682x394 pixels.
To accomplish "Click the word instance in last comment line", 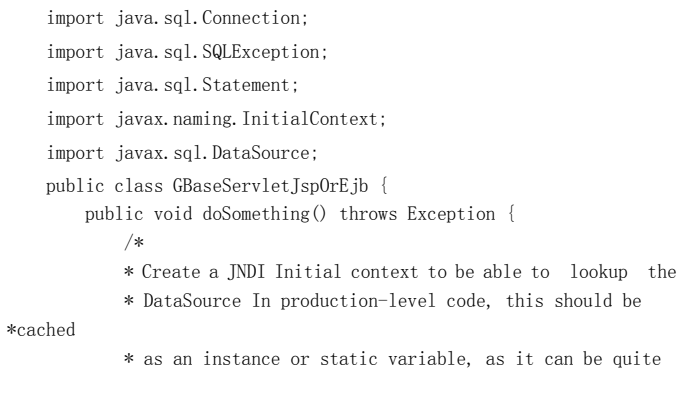I will click(241, 359).
